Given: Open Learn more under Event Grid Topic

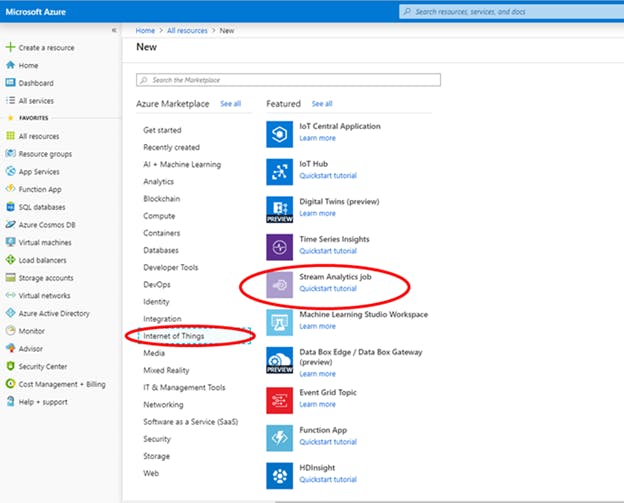Looking at the screenshot, I should click(317, 404).
